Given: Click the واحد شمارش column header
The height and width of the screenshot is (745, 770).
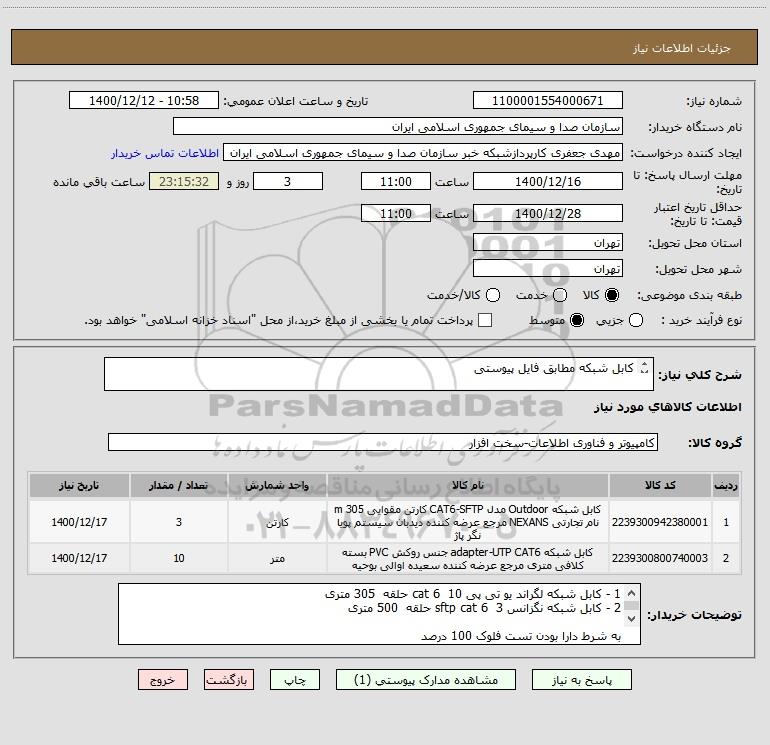Looking at the screenshot, I should [x=277, y=486].
